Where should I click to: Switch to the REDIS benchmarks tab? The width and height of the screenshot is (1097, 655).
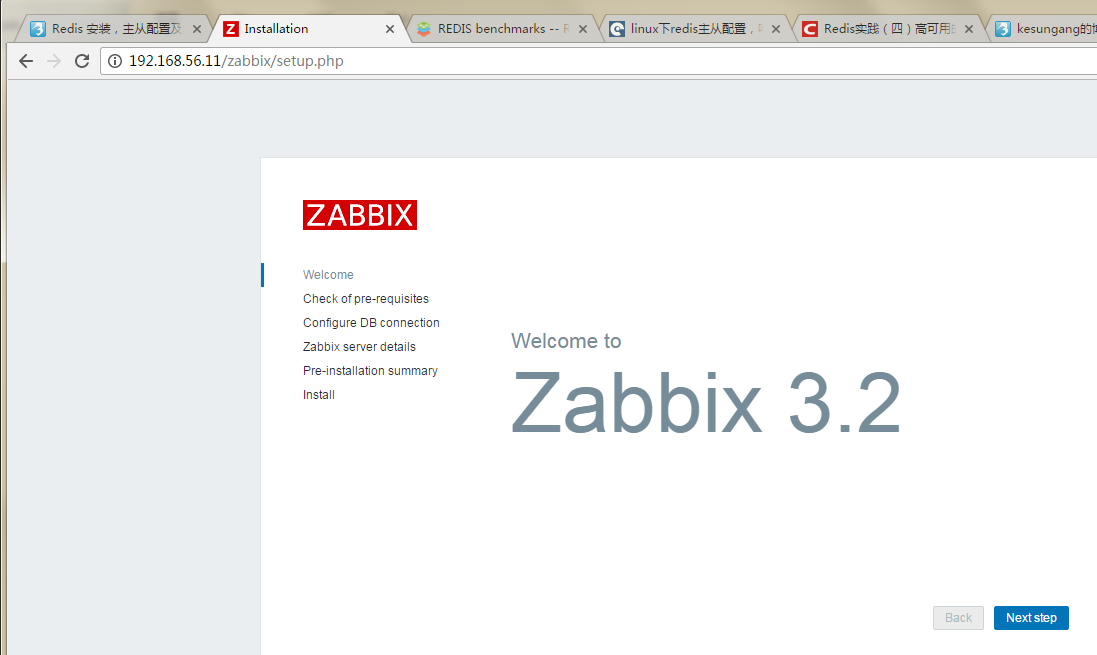pos(502,29)
